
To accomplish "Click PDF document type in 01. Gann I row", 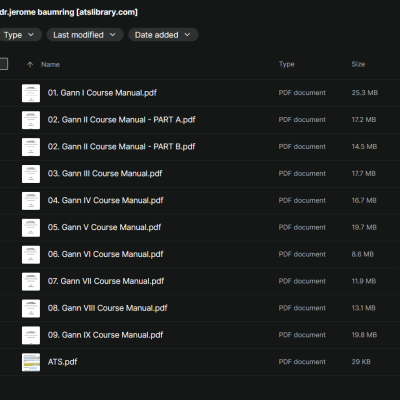I will (x=302, y=93).
